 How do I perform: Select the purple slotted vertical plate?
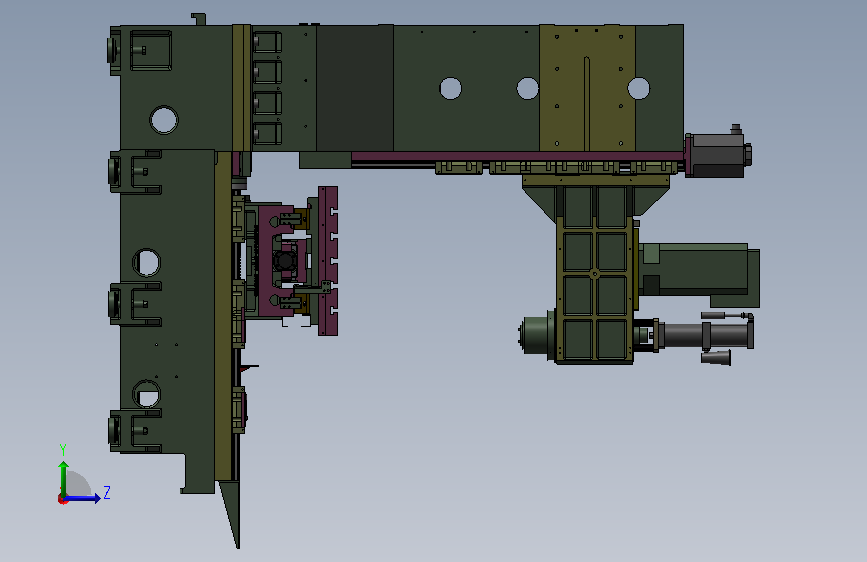[328, 261]
